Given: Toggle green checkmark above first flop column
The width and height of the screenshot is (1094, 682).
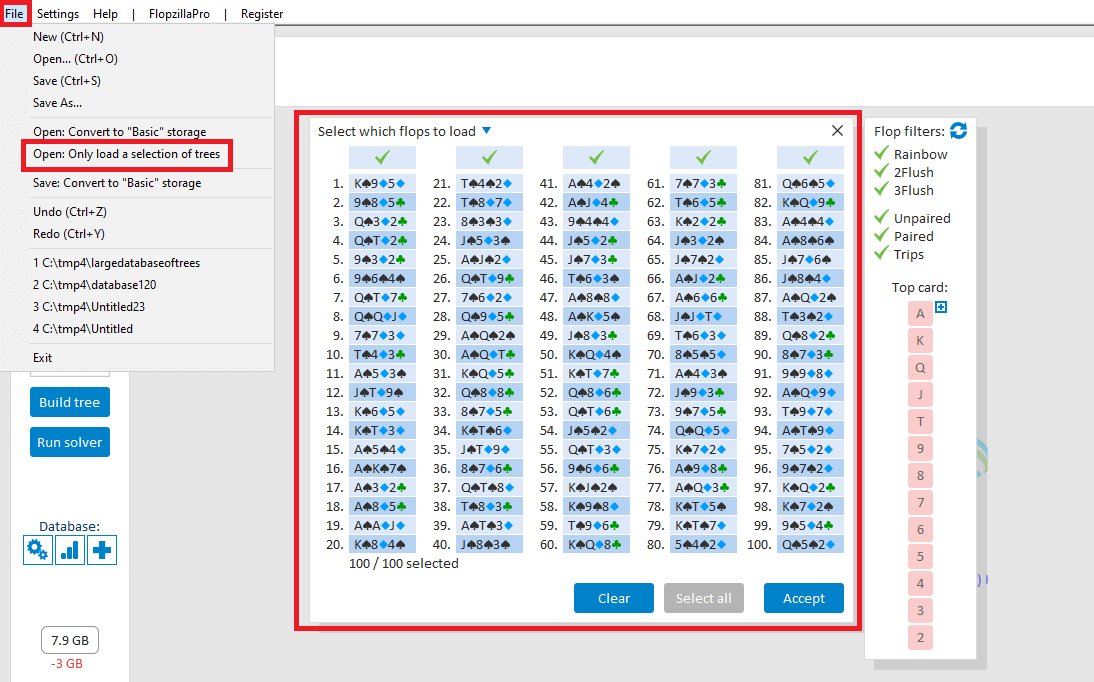Looking at the screenshot, I should coord(382,157).
